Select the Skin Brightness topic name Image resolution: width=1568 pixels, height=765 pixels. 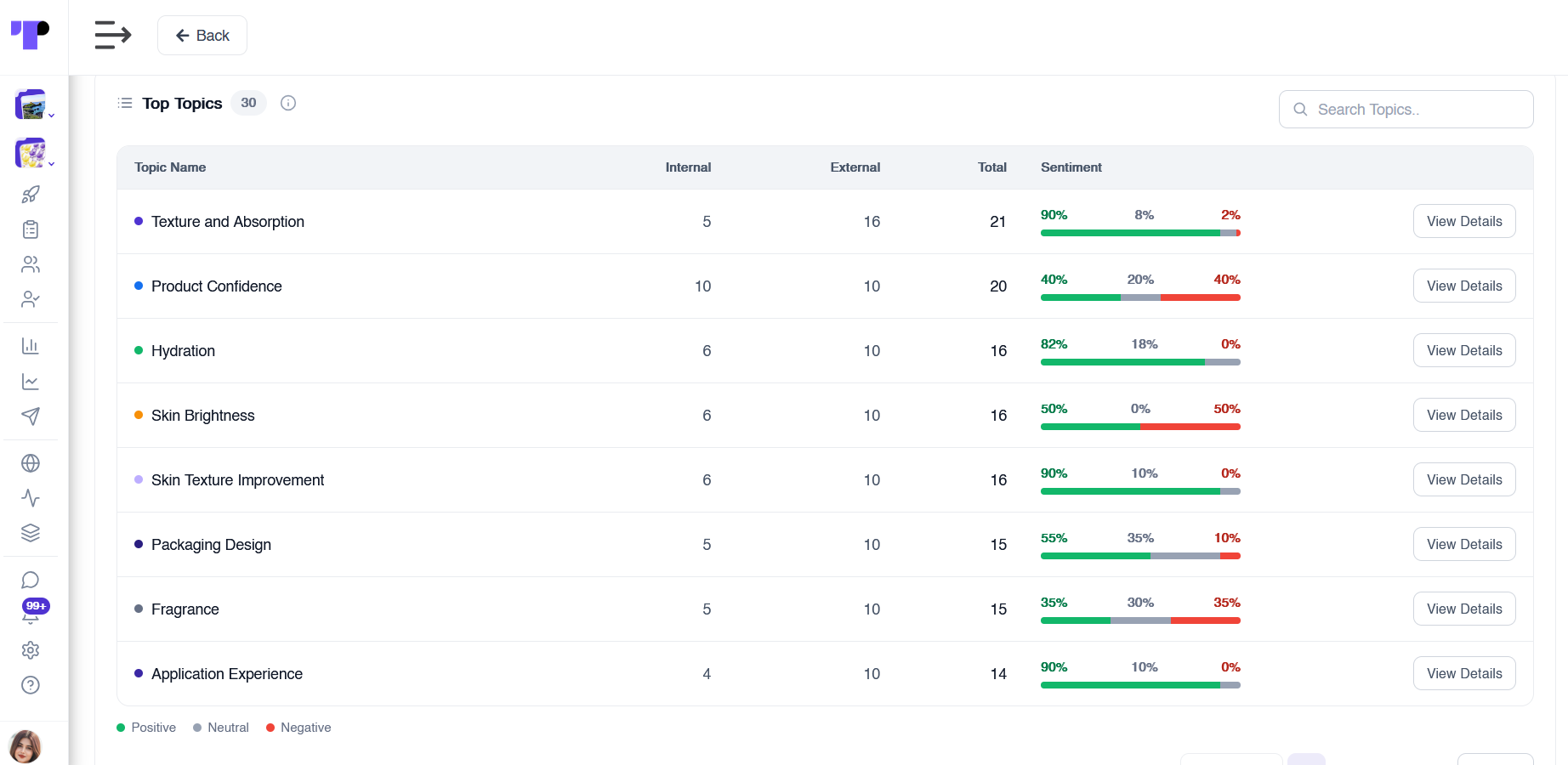[203, 416]
